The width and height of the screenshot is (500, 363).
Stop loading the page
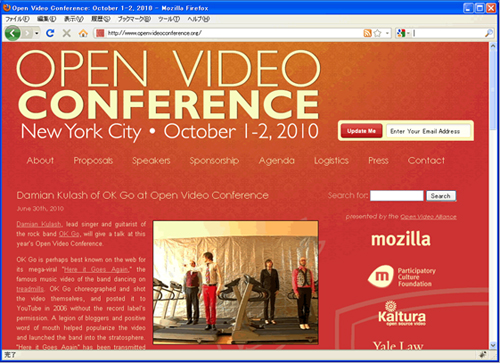click(67, 33)
